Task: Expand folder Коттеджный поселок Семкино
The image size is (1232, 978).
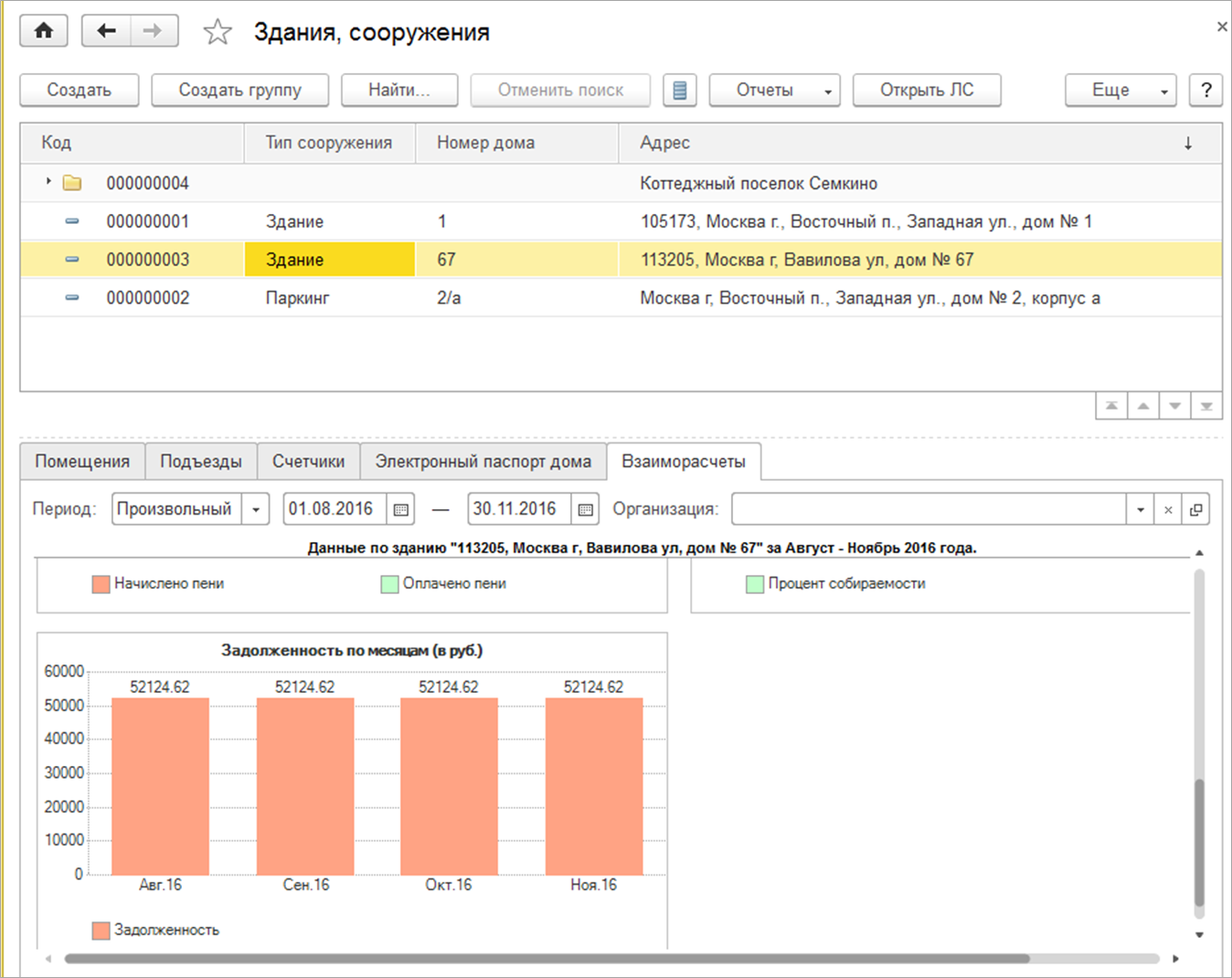Action: coord(48,182)
